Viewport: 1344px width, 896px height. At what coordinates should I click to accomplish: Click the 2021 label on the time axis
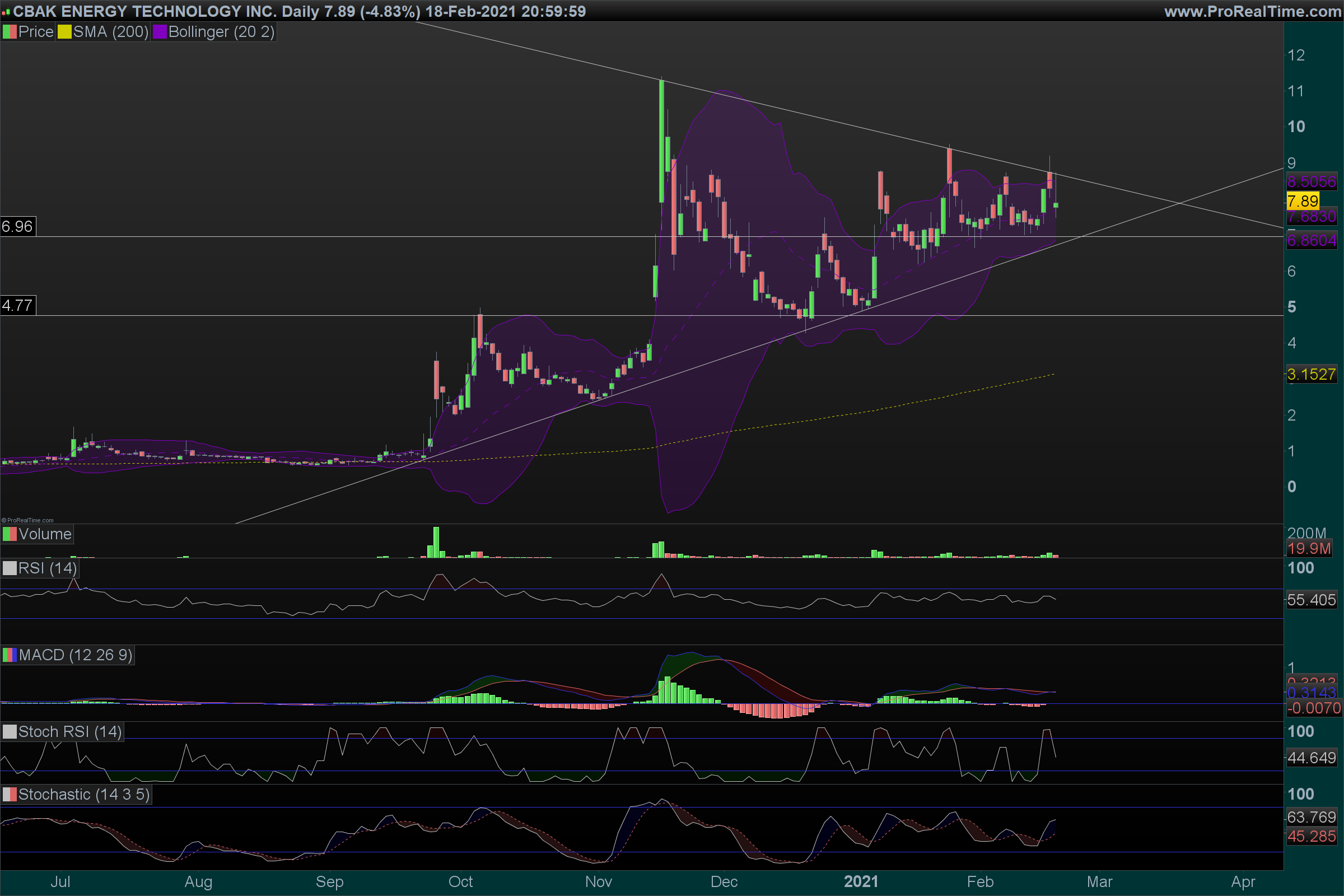point(861,881)
